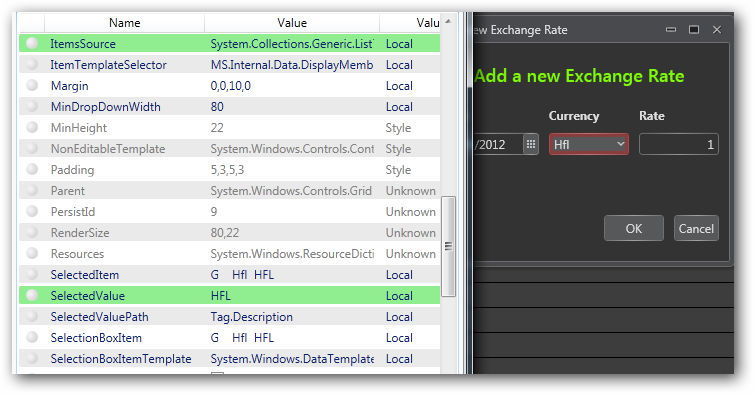Viewport: 754px width, 394px height.
Task: Click the Local source in SelectedValuePath row
Action: [399, 317]
